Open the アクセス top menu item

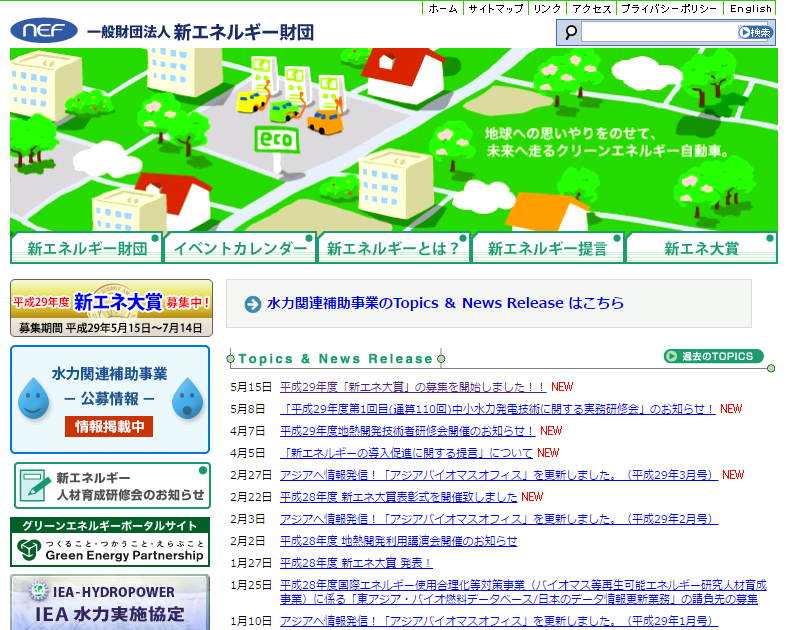point(592,9)
